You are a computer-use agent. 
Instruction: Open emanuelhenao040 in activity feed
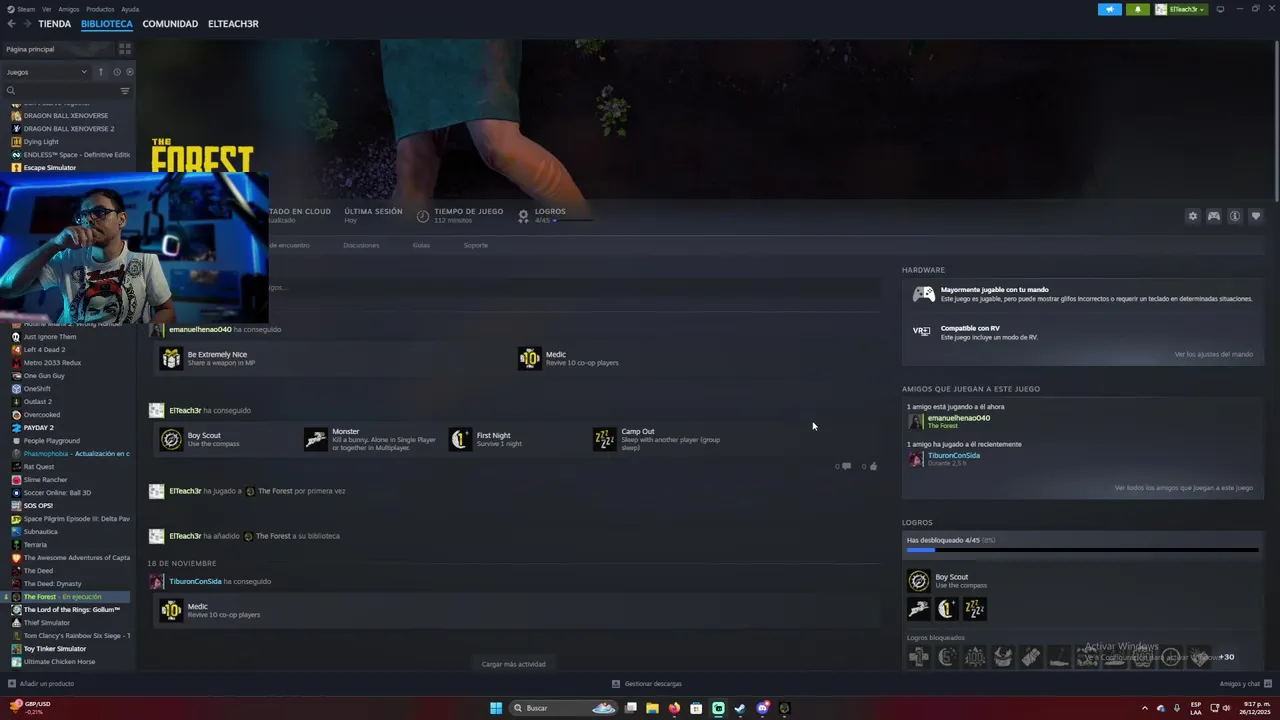[200, 329]
